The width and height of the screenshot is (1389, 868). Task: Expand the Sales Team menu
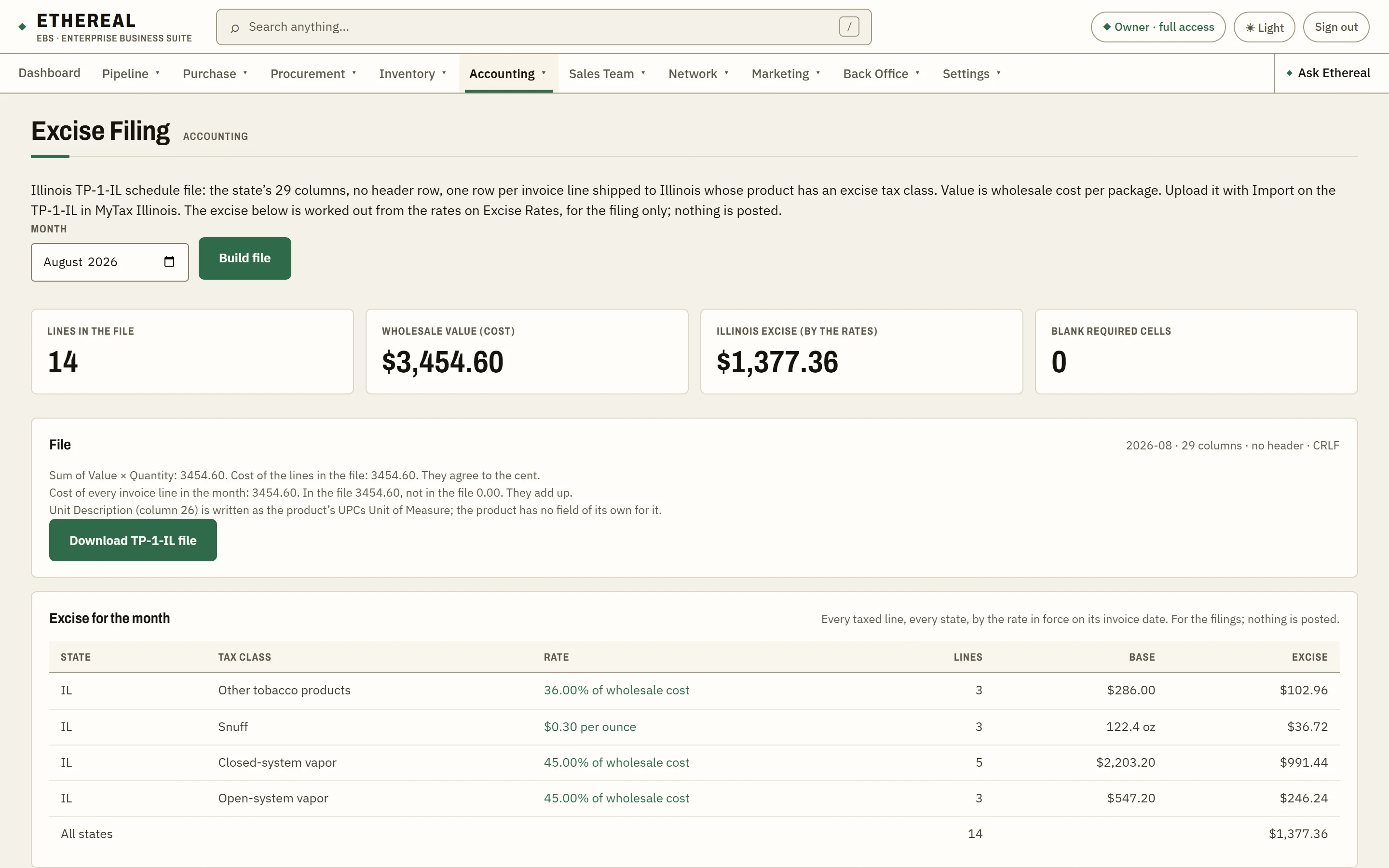tap(607, 73)
